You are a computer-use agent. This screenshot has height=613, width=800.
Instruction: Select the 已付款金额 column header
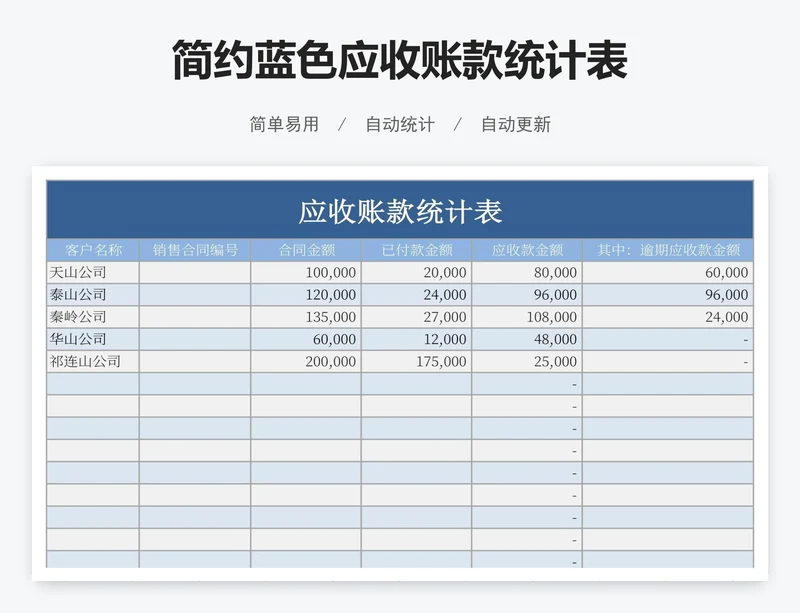coord(417,250)
